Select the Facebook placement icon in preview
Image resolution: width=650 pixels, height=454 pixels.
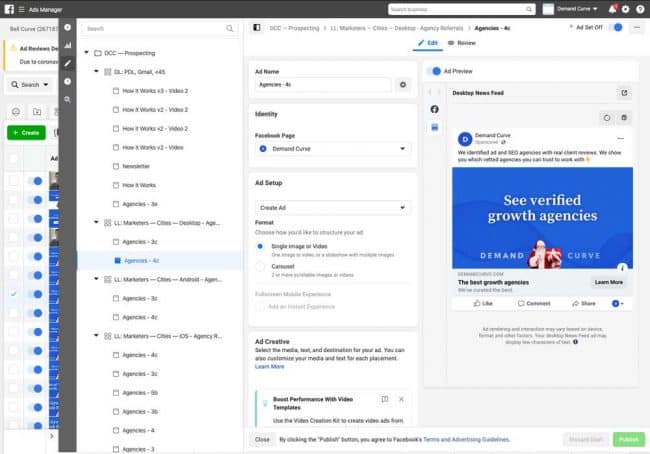tap(435, 108)
